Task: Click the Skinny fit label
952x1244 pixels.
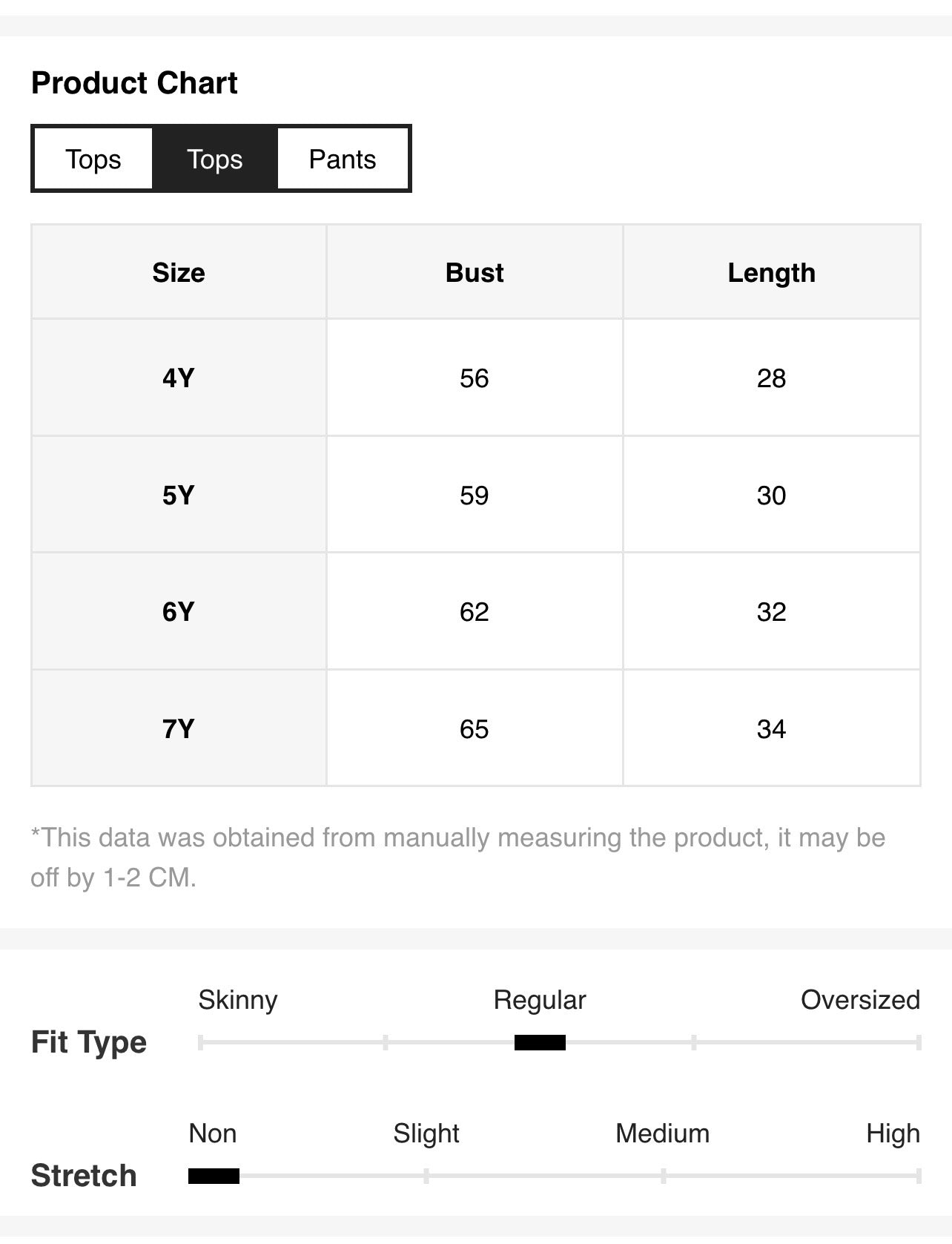Action: point(238,1000)
